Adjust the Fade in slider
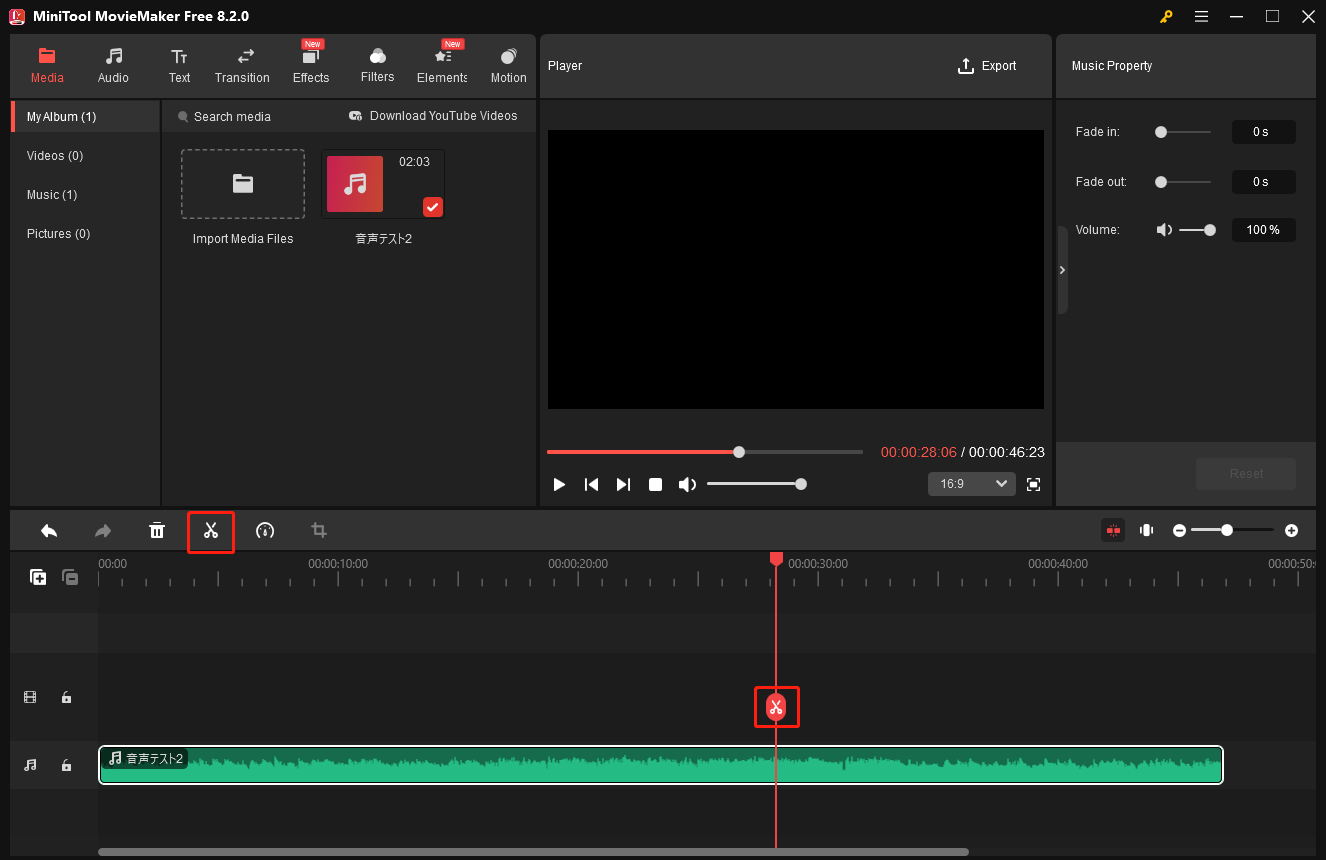 pyautogui.click(x=1183, y=132)
